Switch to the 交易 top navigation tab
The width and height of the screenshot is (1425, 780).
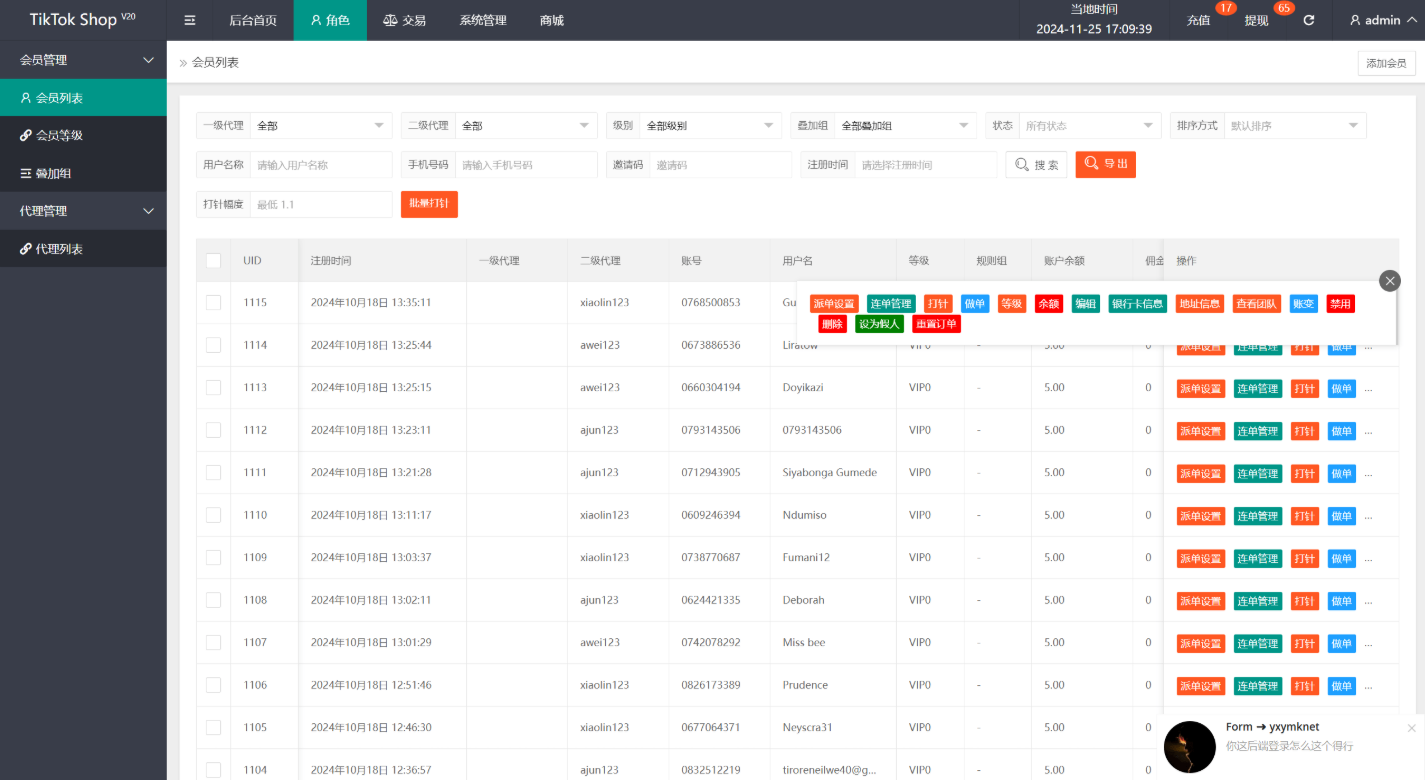(x=404, y=20)
